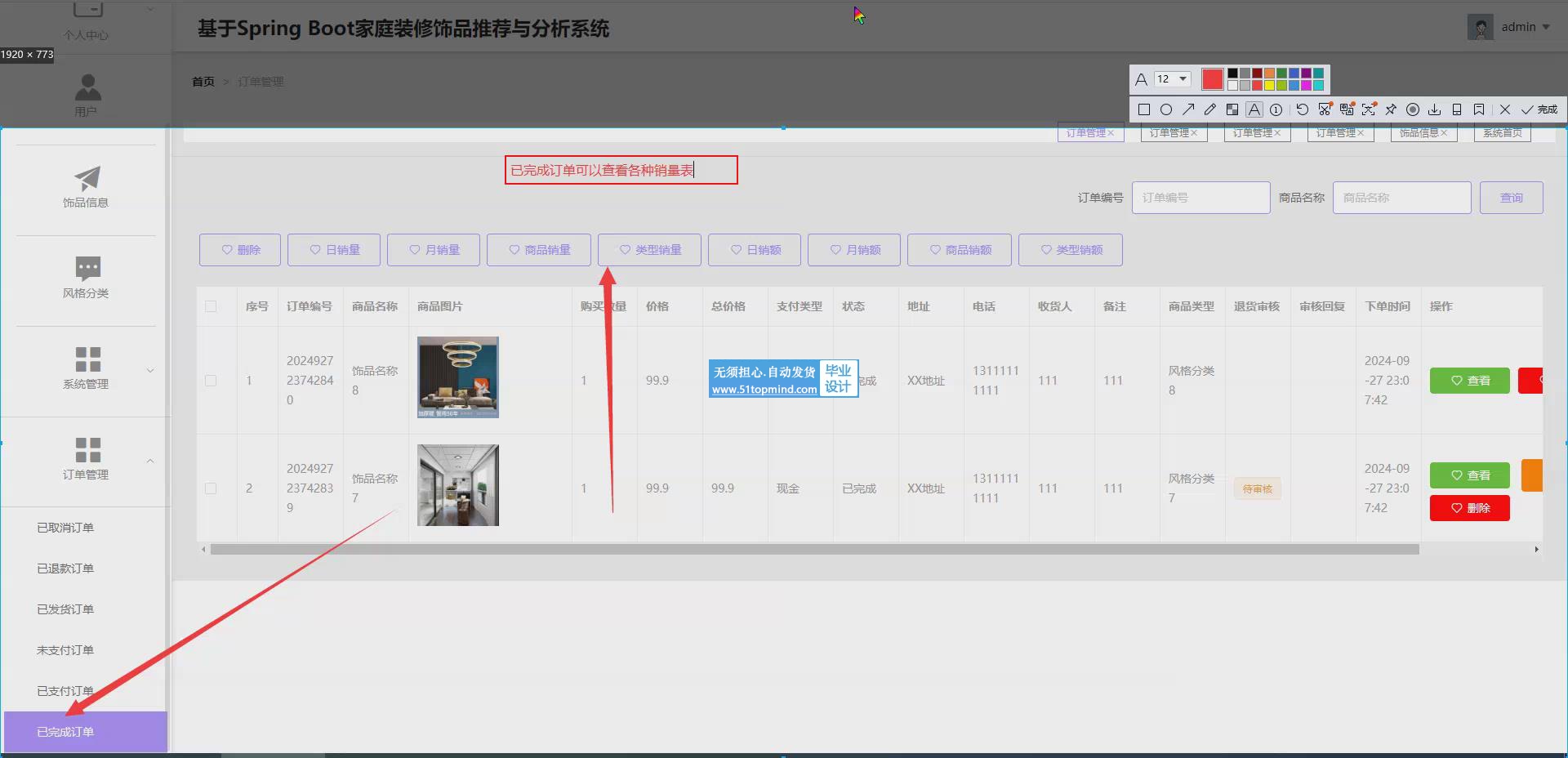The height and width of the screenshot is (758, 1568).
Task: Save the screenshot with download icon
Action: [1434, 109]
